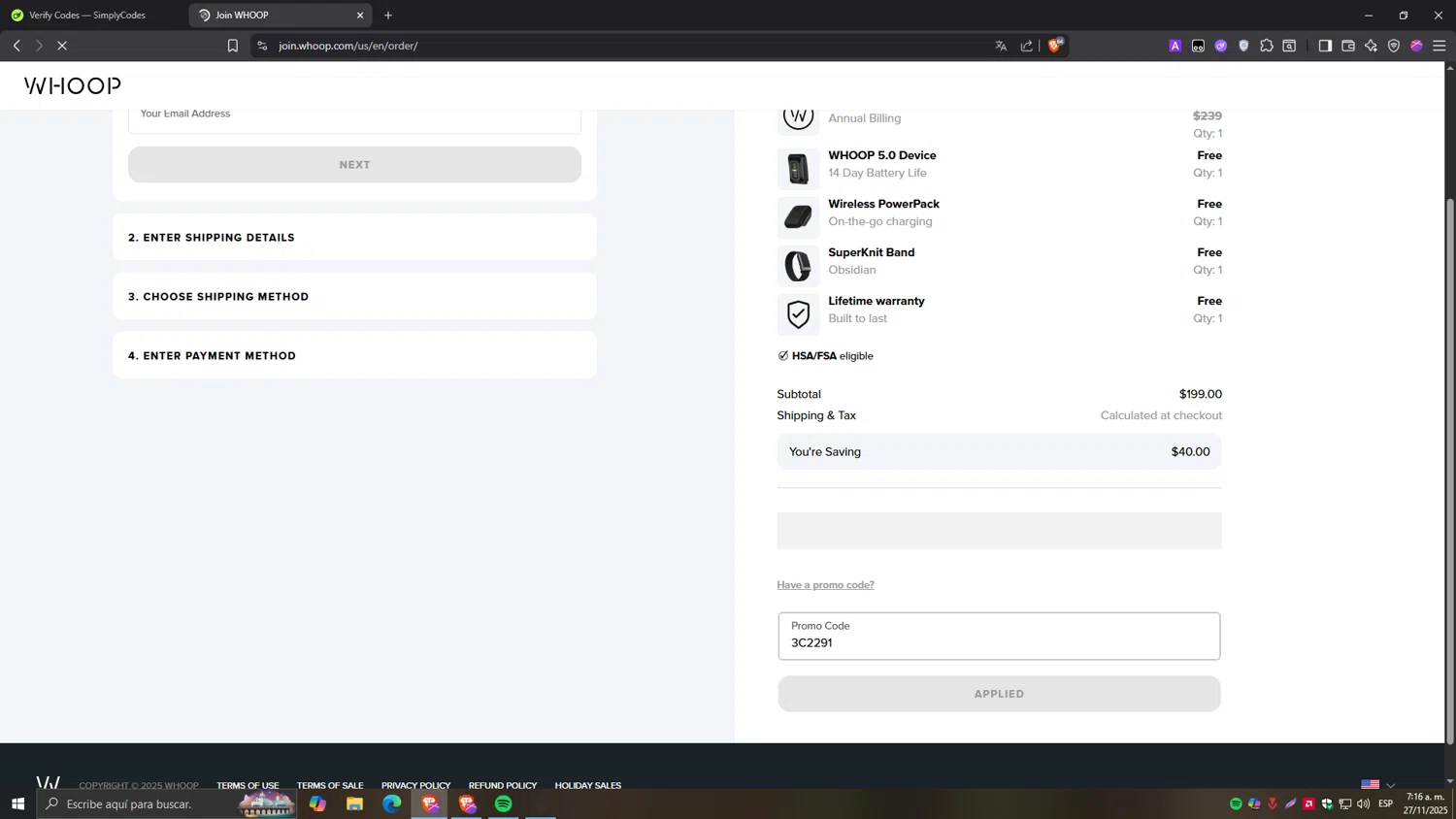The height and width of the screenshot is (819, 1456).
Task: Close the Join WHOOP tab
Action: tap(360, 16)
